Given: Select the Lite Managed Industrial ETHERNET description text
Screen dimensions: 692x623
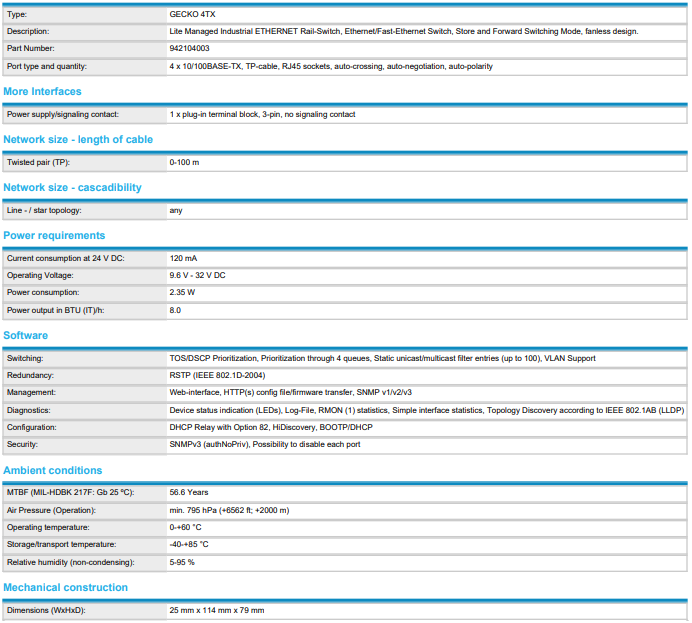Looking at the screenshot, I should click(404, 31).
